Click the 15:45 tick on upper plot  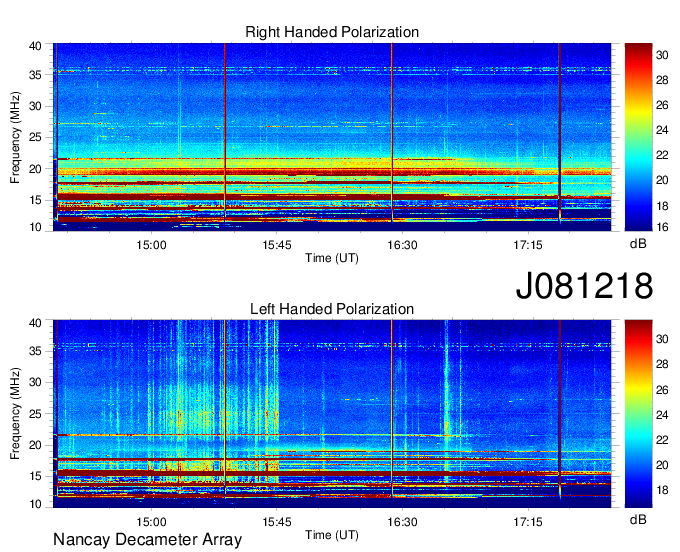coord(277,245)
